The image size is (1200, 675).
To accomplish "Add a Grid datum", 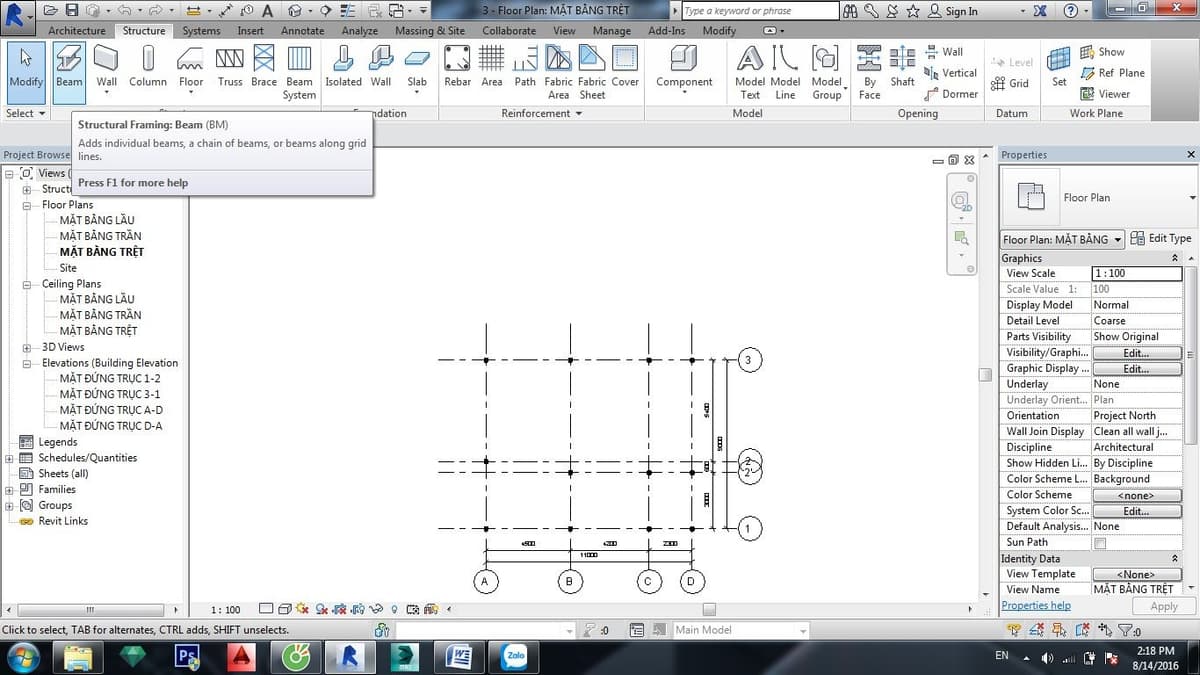I will 1010,83.
